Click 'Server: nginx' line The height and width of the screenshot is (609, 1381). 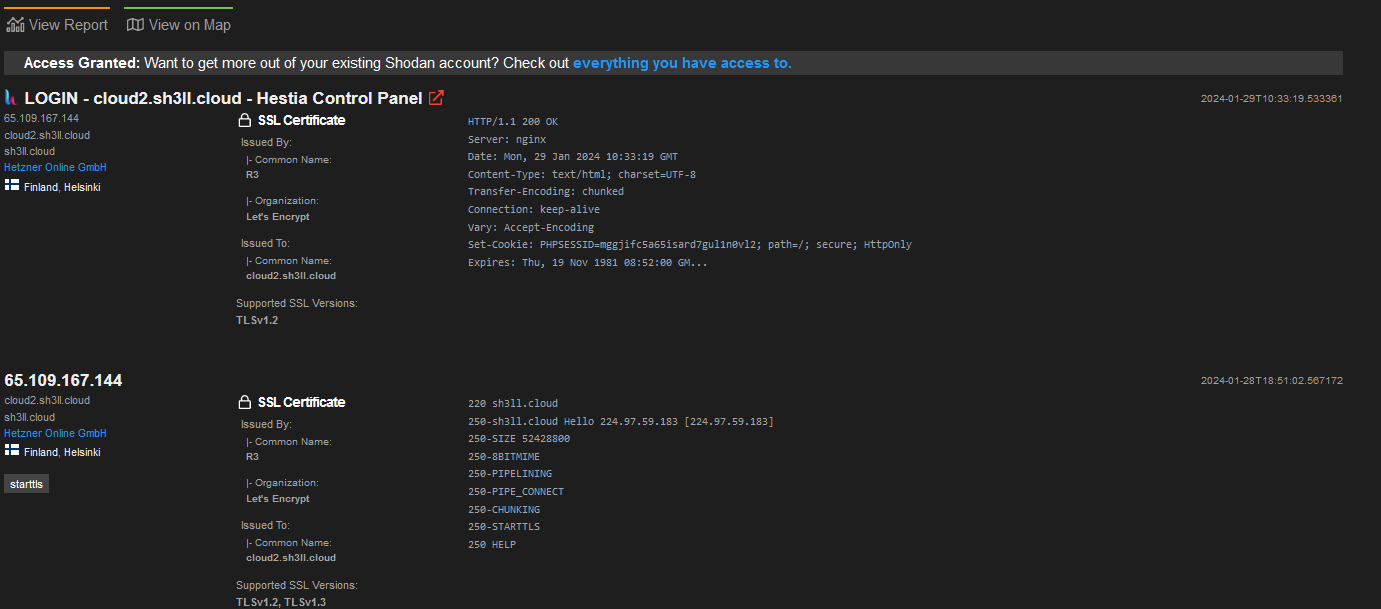click(x=507, y=139)
